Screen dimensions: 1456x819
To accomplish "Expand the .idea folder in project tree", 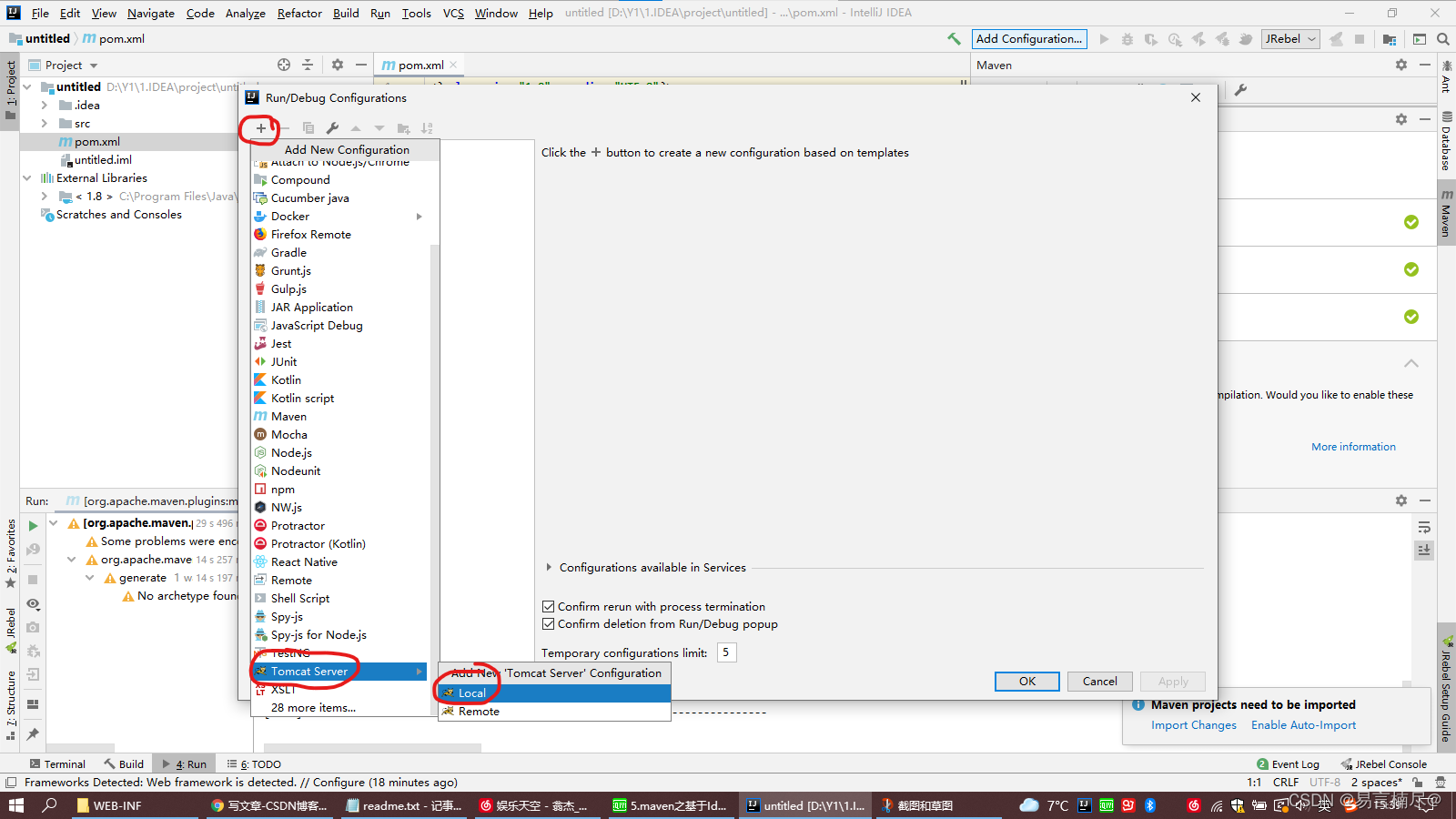I will pos(44,106).
